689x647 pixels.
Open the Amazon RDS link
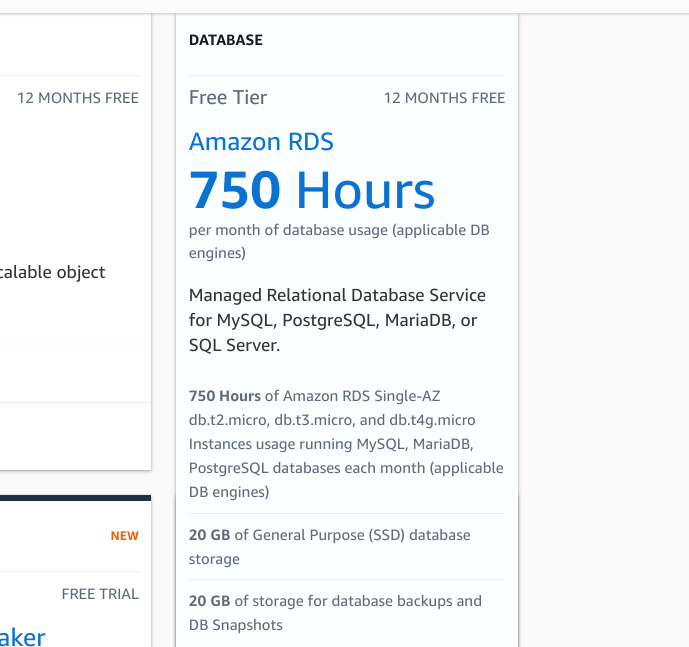tap(261, 142)
